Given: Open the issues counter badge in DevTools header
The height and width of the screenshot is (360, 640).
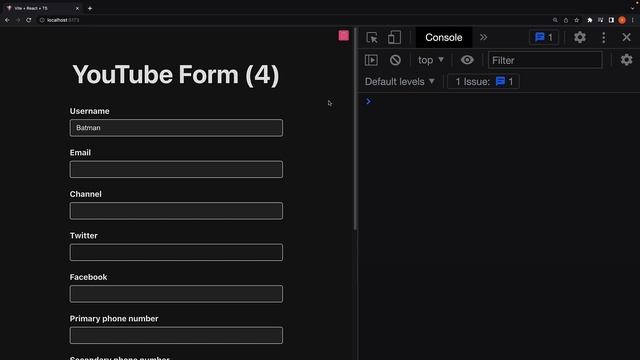Looking at the screenshot, I should pyautogui.click(x=544, y=38).
